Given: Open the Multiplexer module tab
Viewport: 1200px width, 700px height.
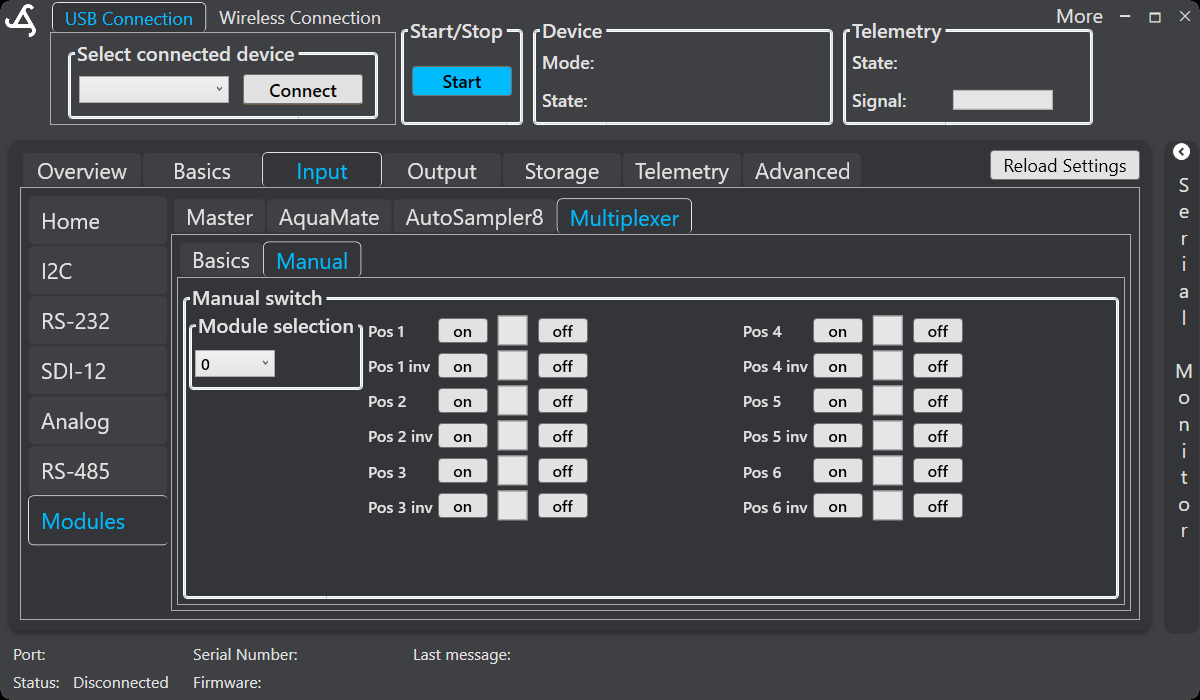Looking at the screenshot, I should point(624,217).
